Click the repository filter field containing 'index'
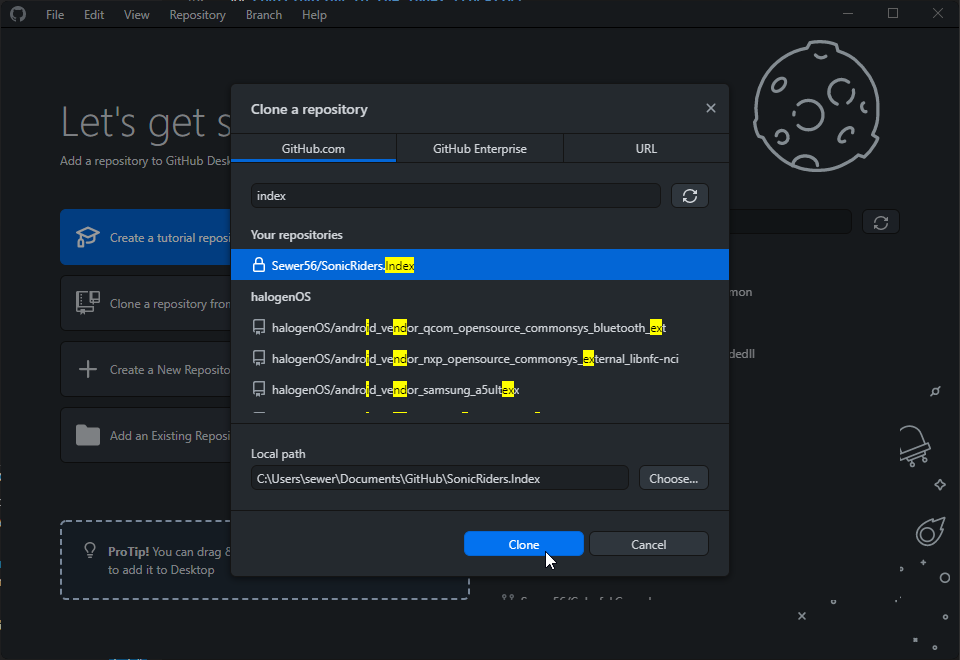Screen dimensions: 960x660 456,196
